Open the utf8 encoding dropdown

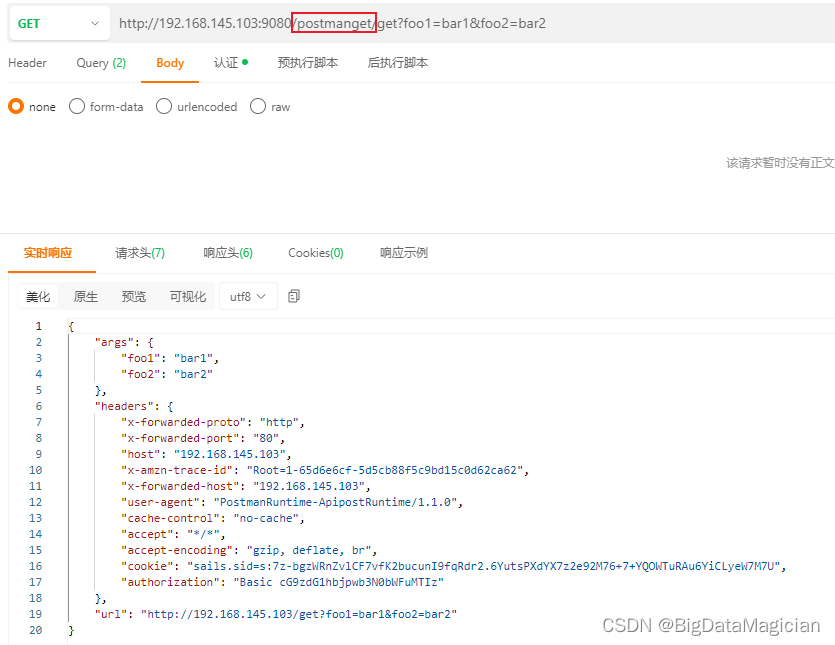[247, 296]
